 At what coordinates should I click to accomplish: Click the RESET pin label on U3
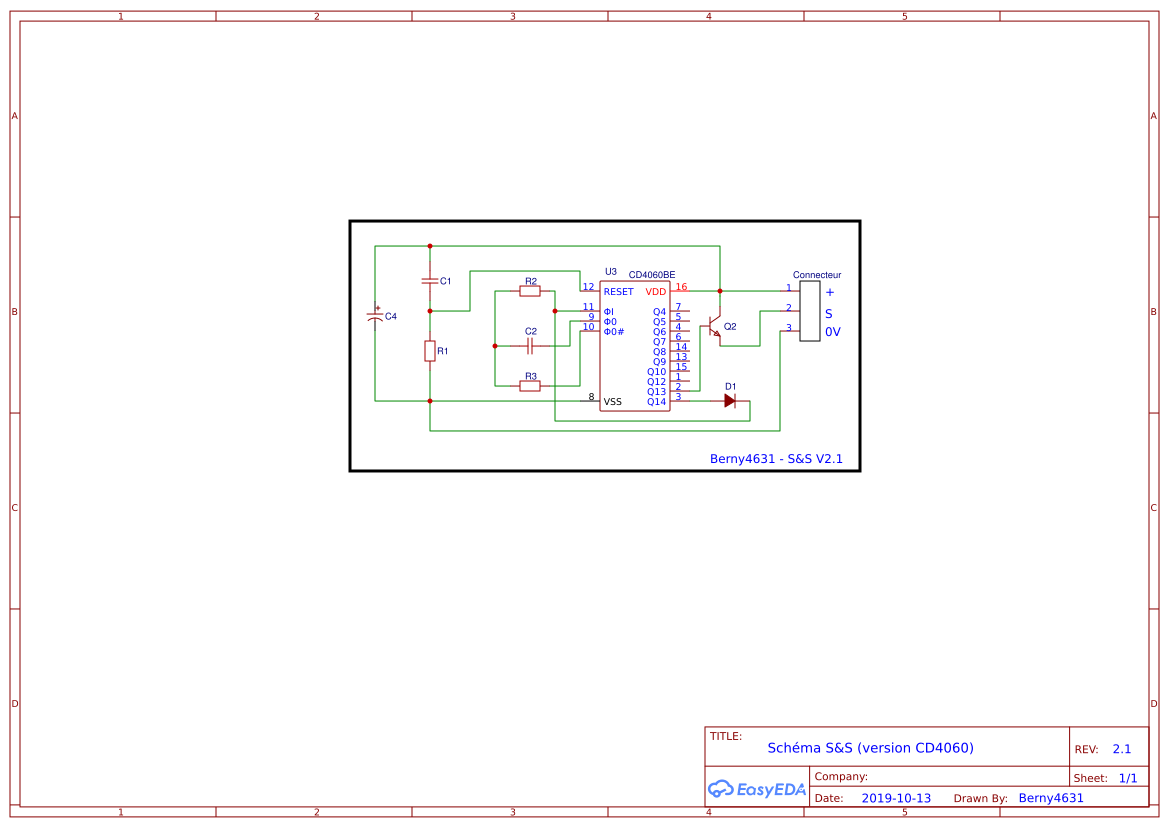pos(618,292)
